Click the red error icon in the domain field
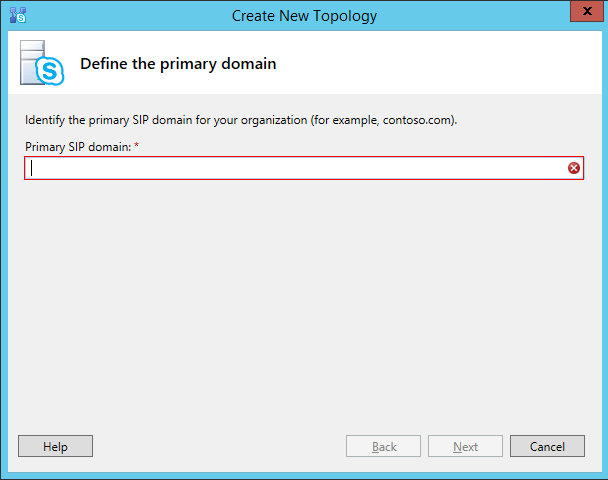 (x=574, y=168)
